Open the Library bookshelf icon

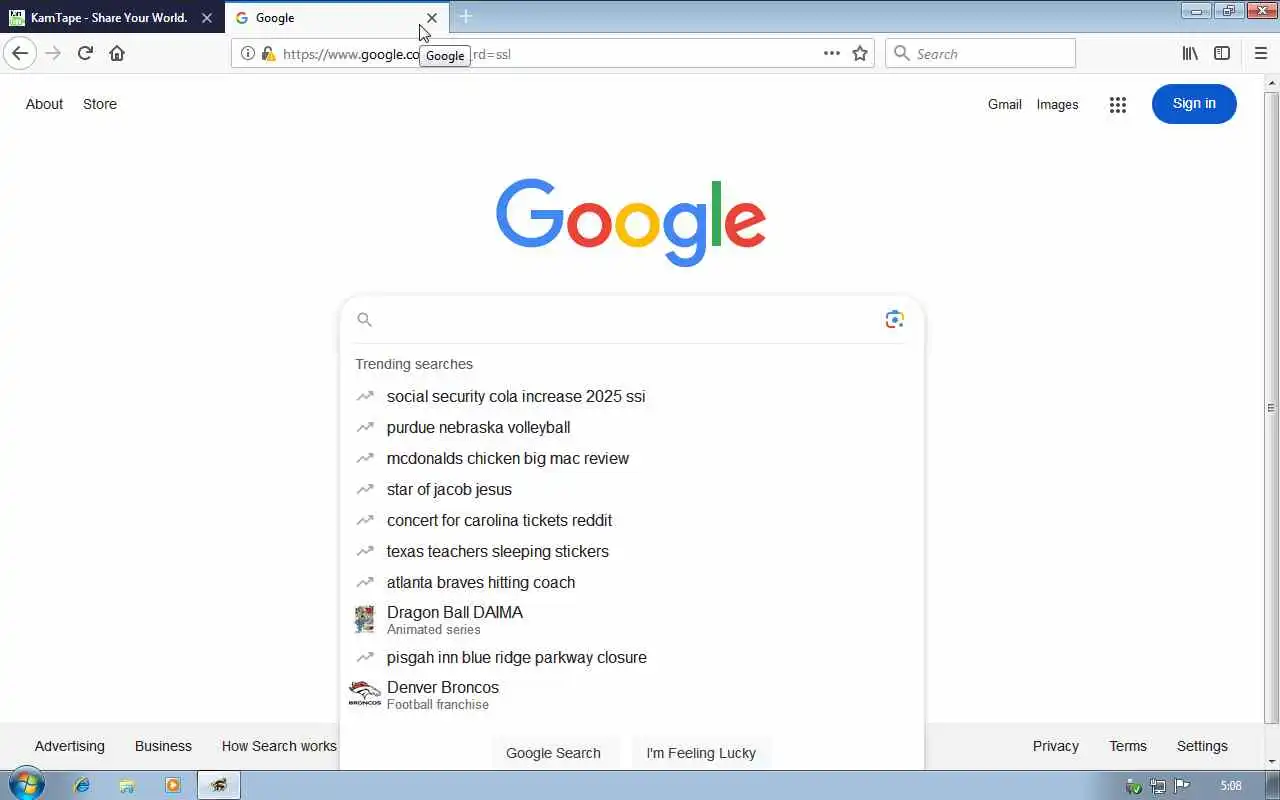[1190, 54]
